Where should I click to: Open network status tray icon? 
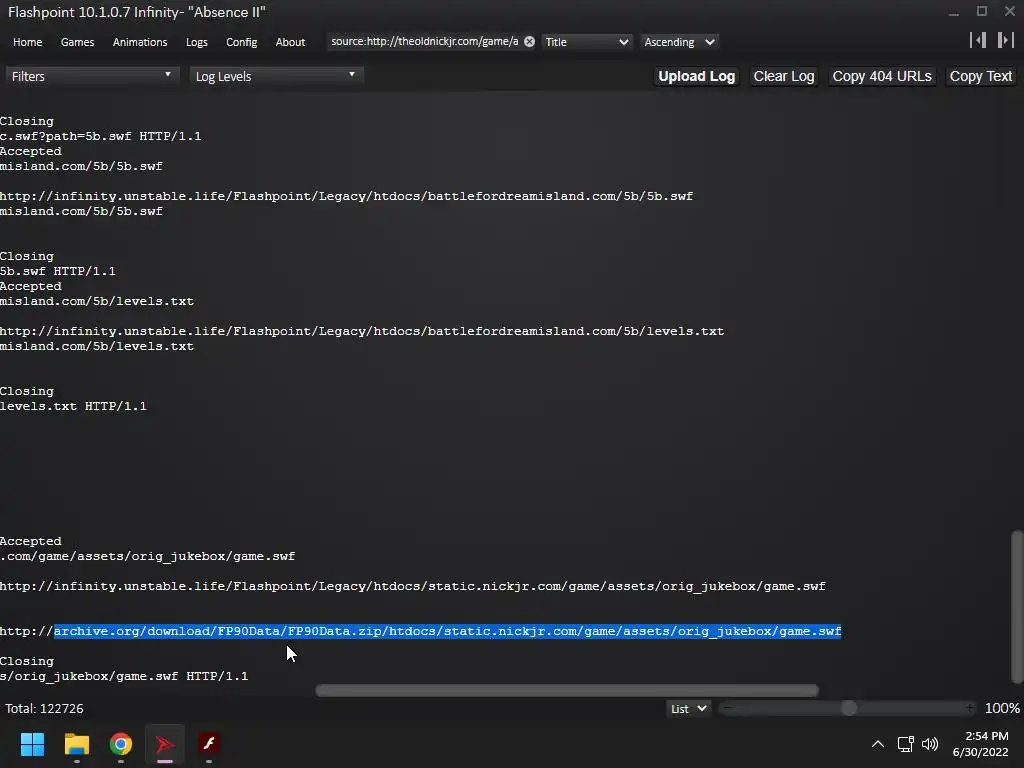point(905,744)
